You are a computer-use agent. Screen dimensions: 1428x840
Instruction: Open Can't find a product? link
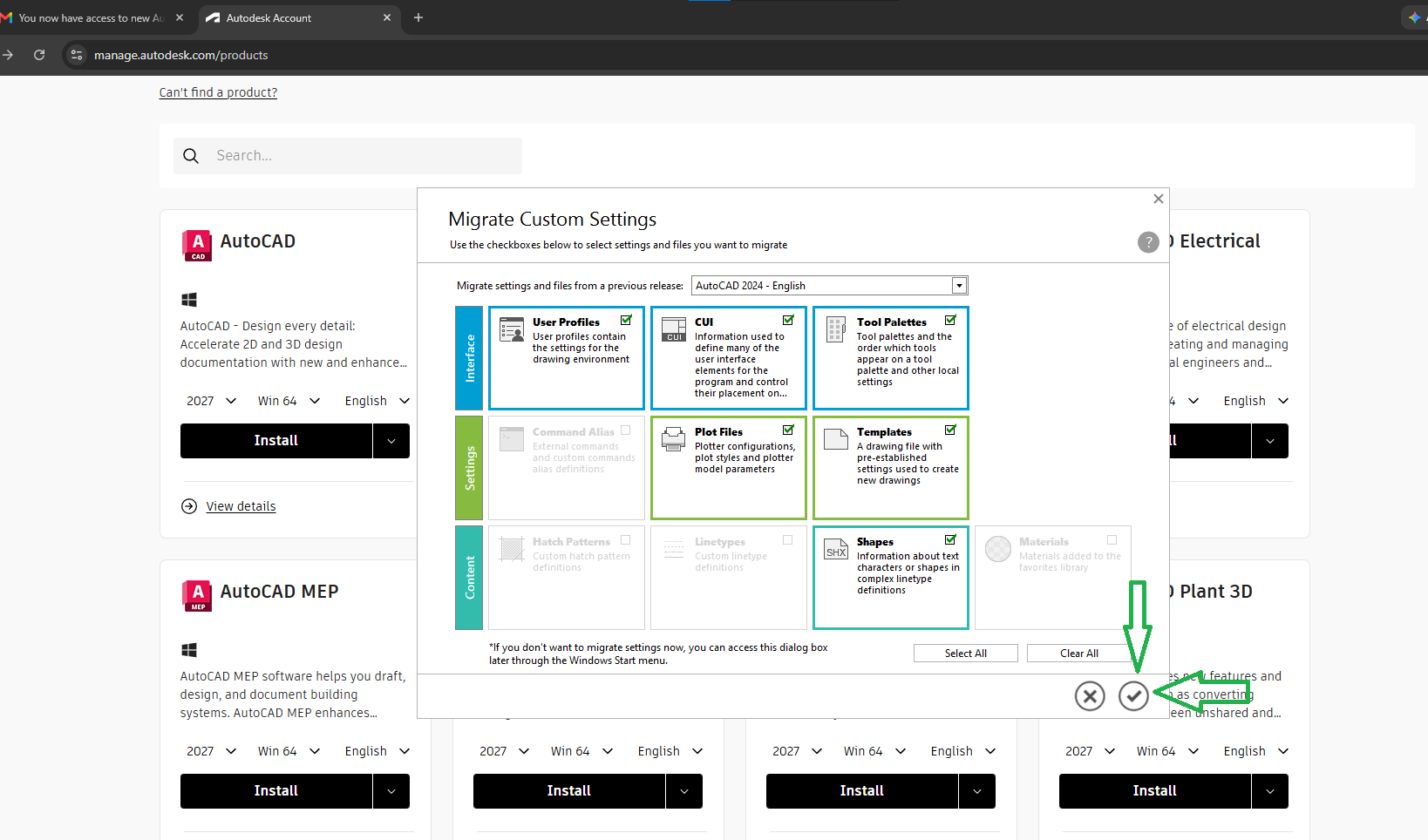(218, 92)
